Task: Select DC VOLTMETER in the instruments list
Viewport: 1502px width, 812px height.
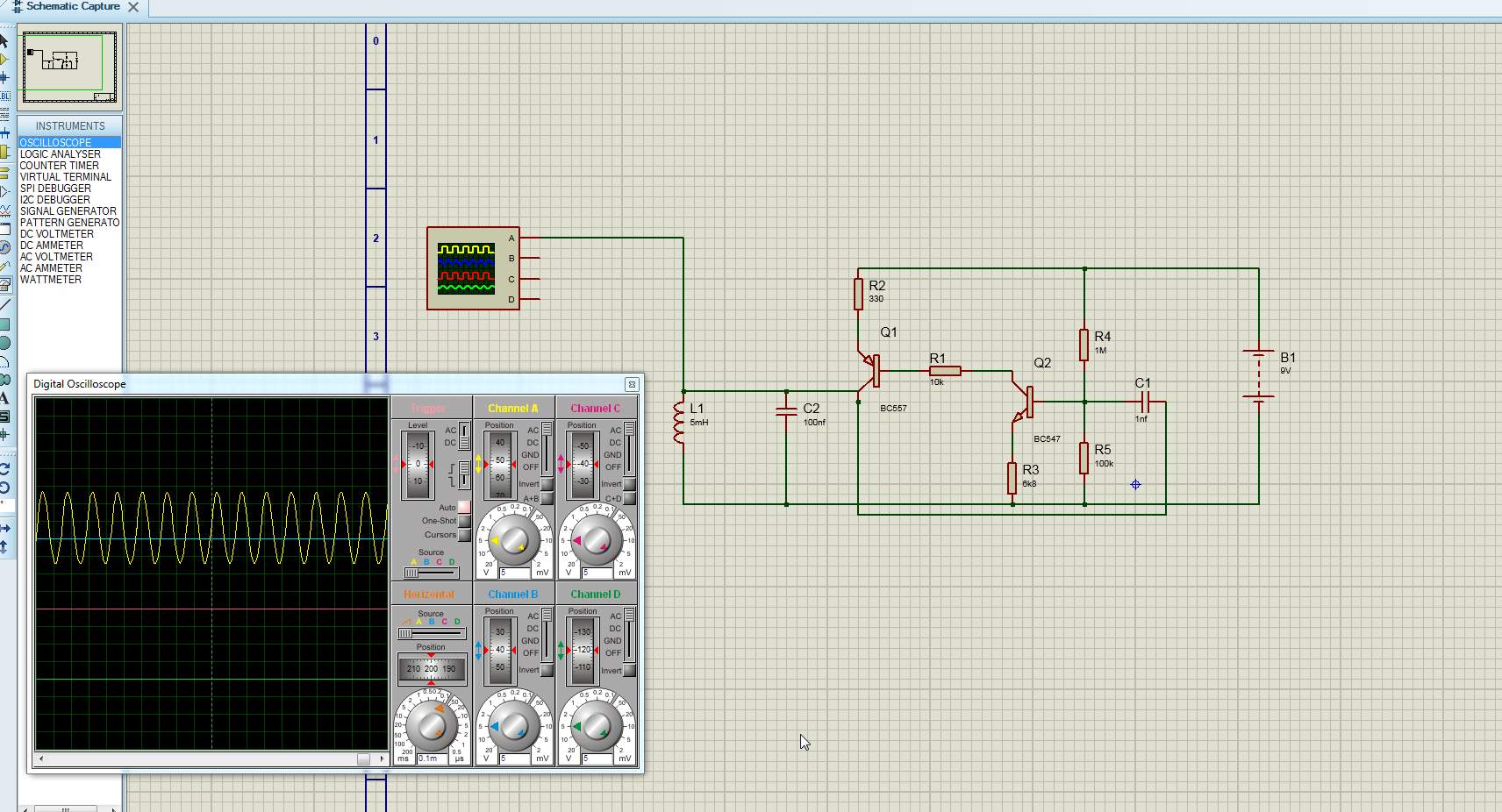Action: tap(56, 234)
